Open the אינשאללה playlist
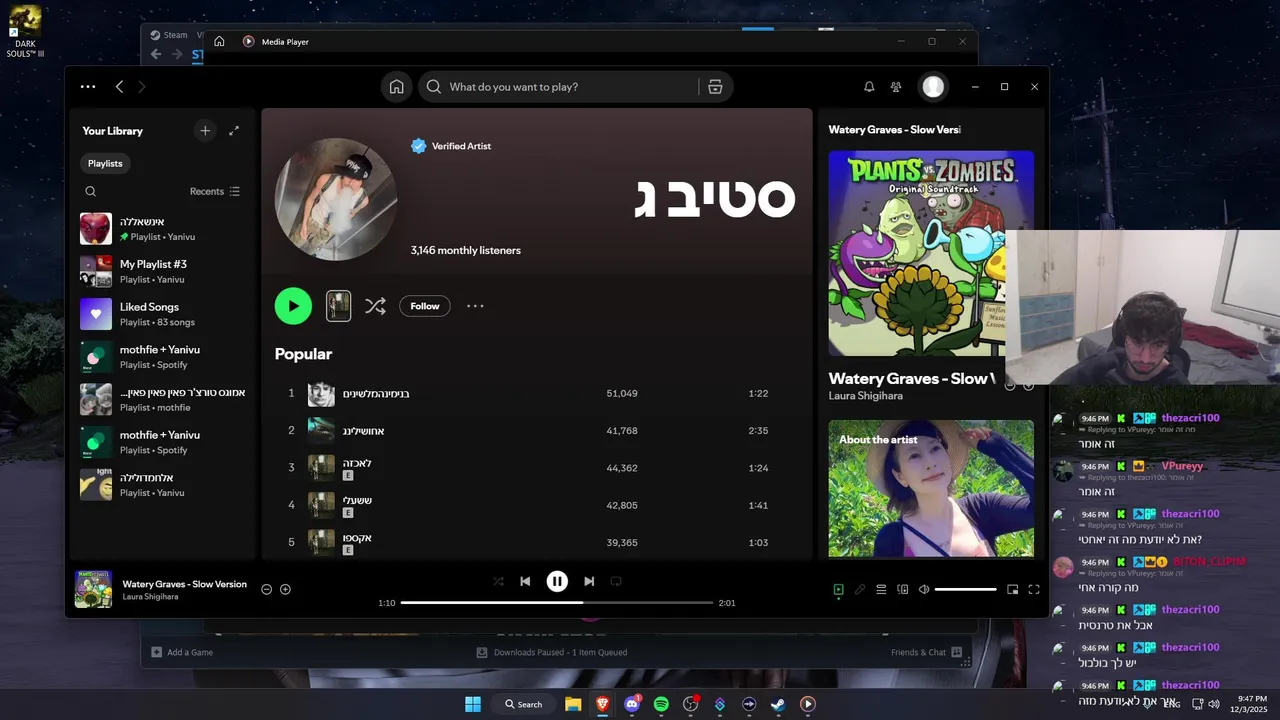Viewport: 1280px width, 720px height. point(163,228)
